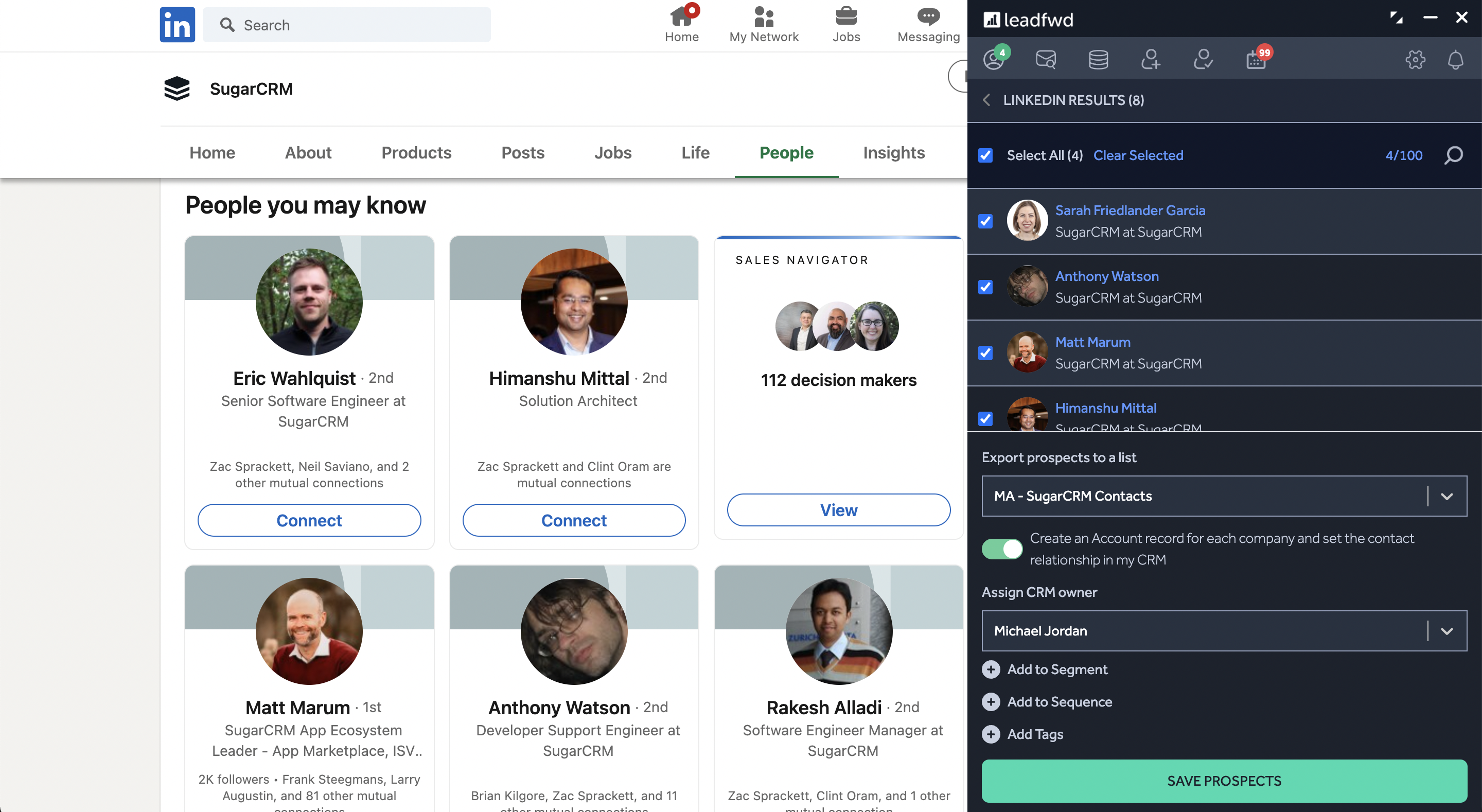Switch to the About tab
Image resolution: width=1482 pixels, height=812 pixels.
coord(308,152)
